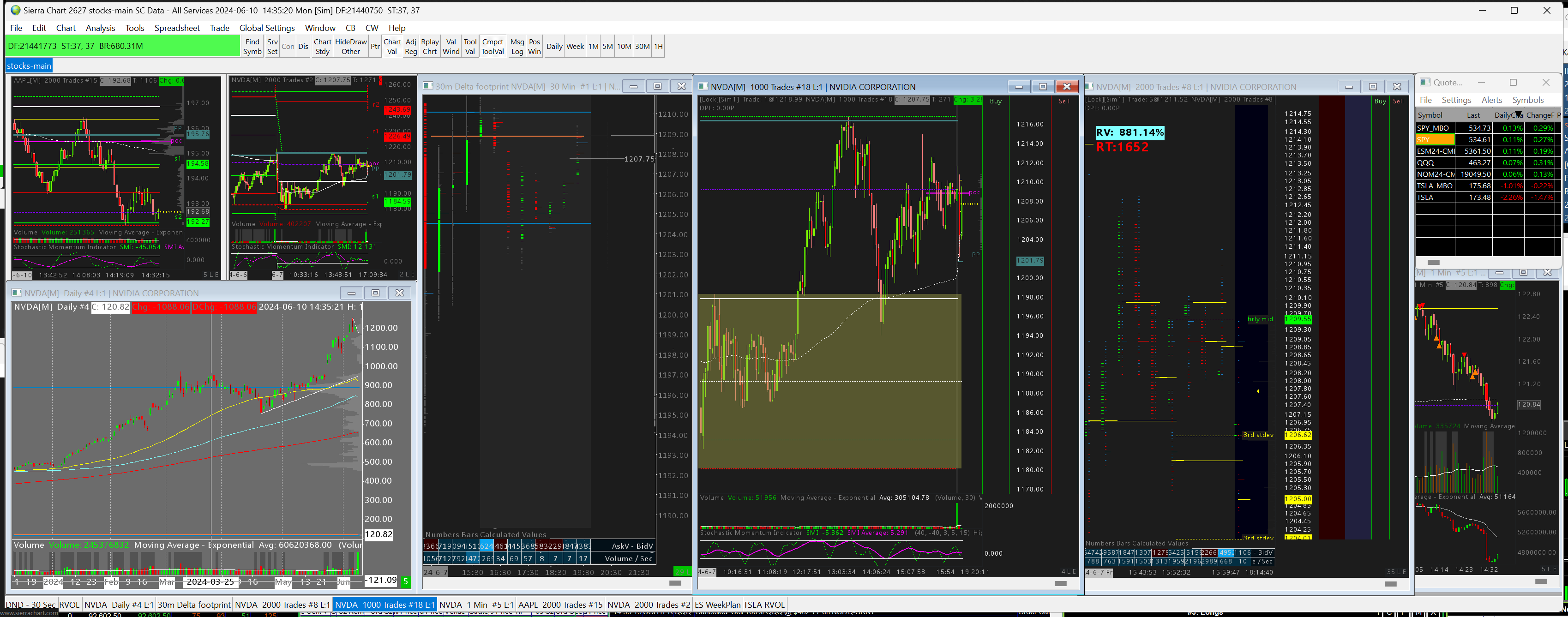The image size is (1568, 617).
Task: Open the Analysis menu
Action: 101,28
